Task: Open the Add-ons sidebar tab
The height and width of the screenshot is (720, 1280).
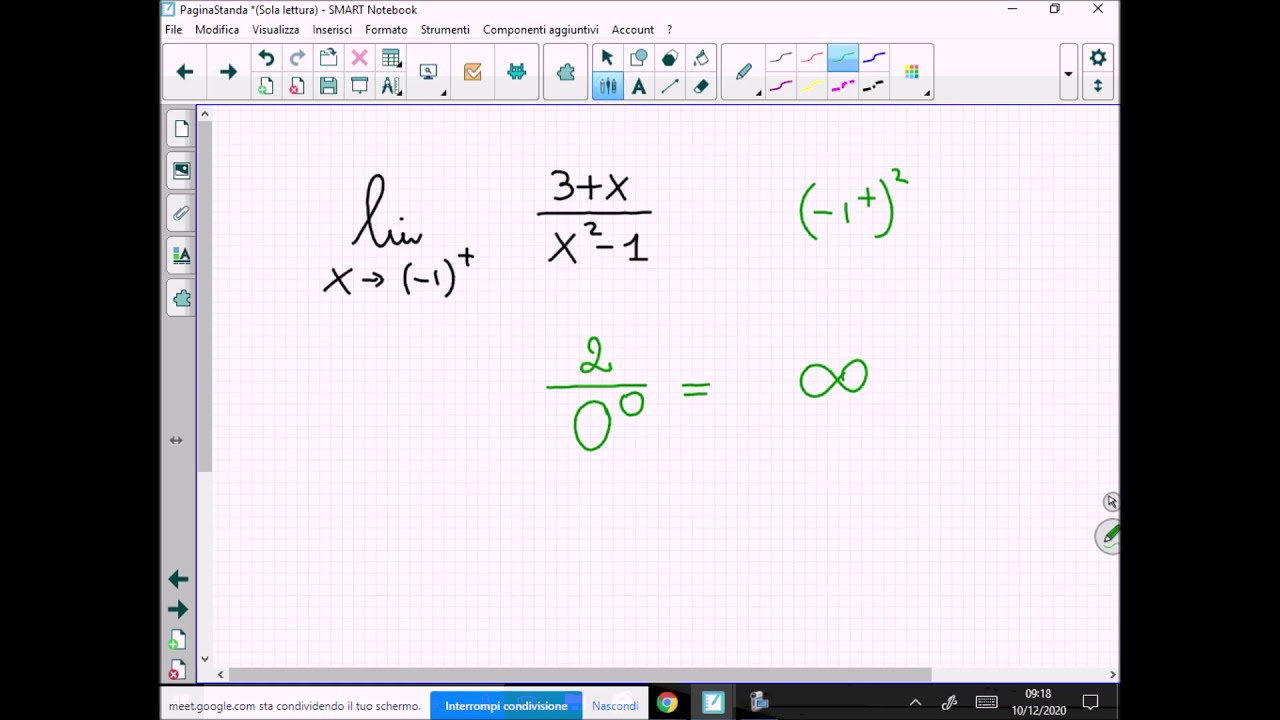Action: [181, 298]
